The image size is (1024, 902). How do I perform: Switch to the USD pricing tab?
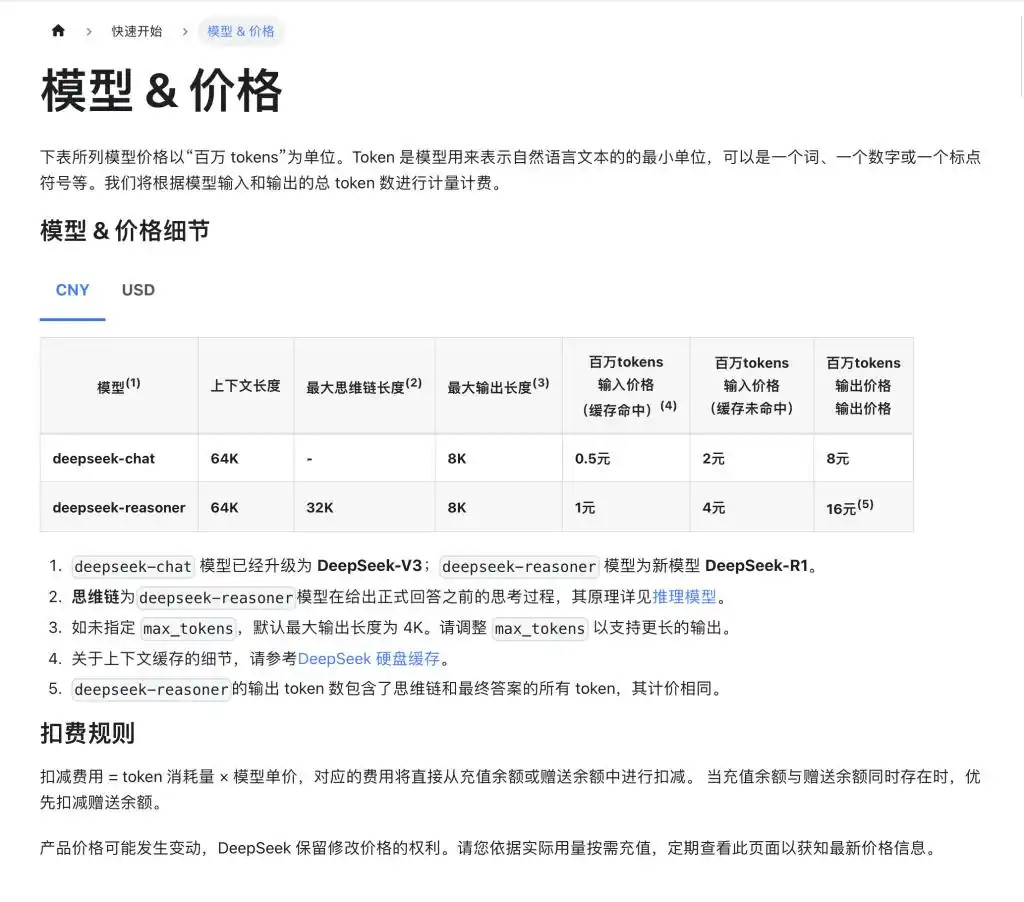pyautogui.click(x=137, y=290)
